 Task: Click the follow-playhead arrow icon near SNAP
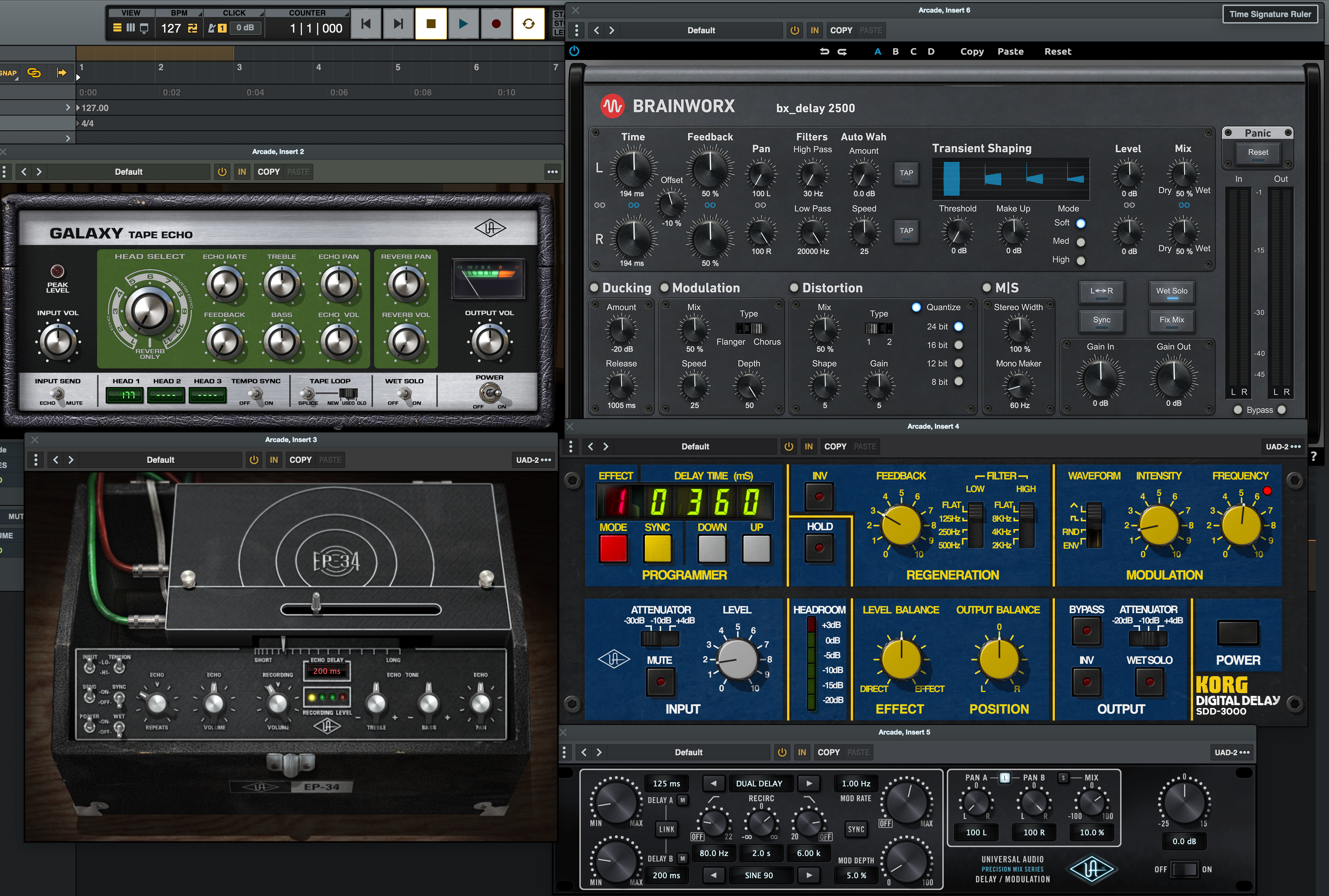tap(61, 73)
